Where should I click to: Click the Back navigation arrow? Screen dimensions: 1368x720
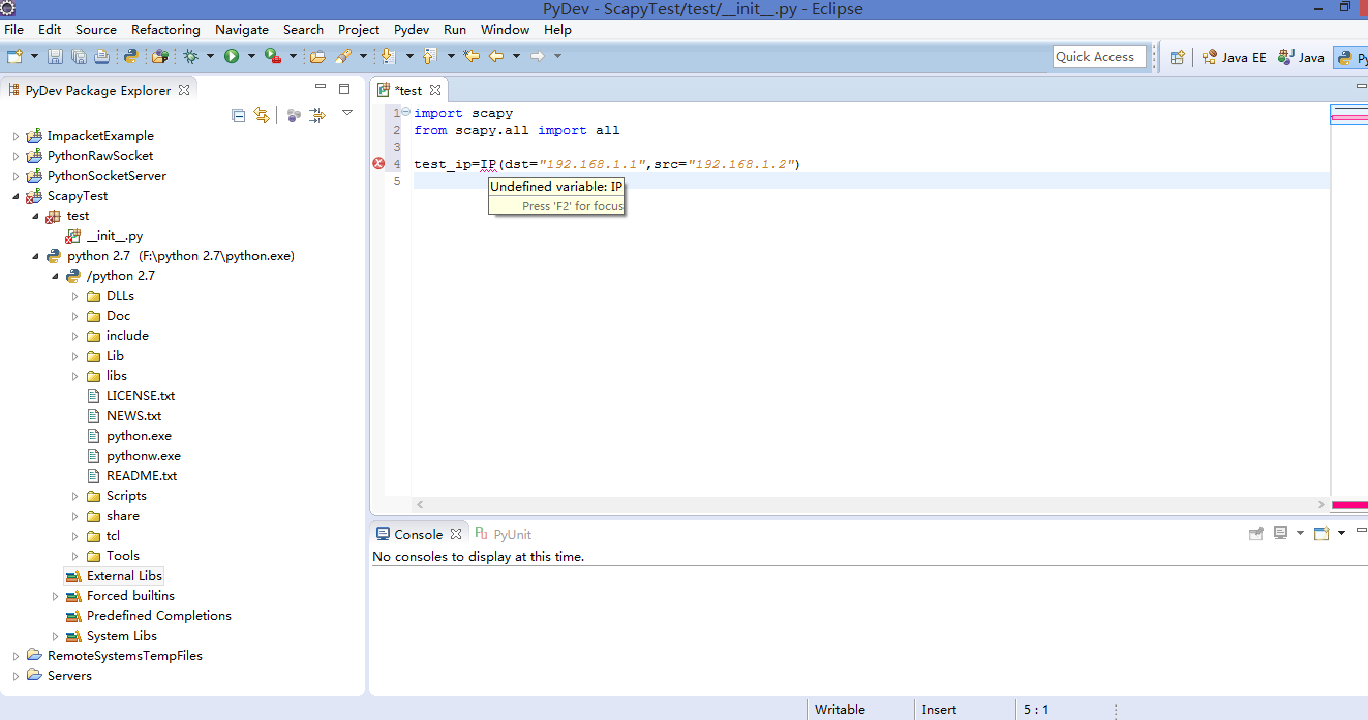496,56
